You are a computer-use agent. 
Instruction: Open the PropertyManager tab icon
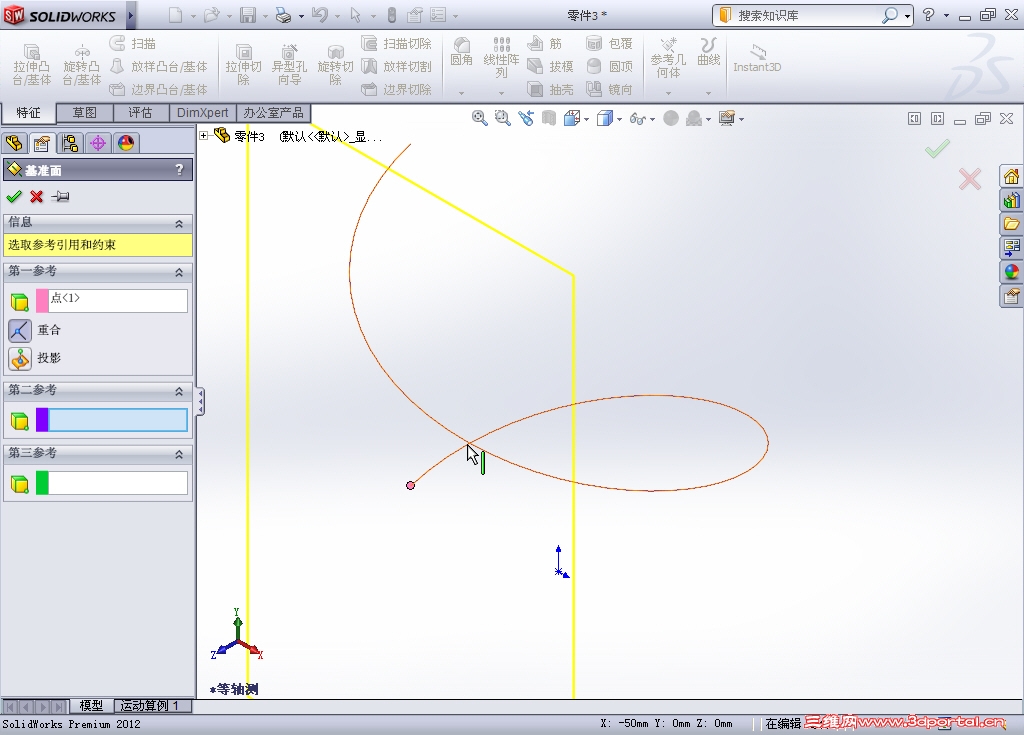42,142
